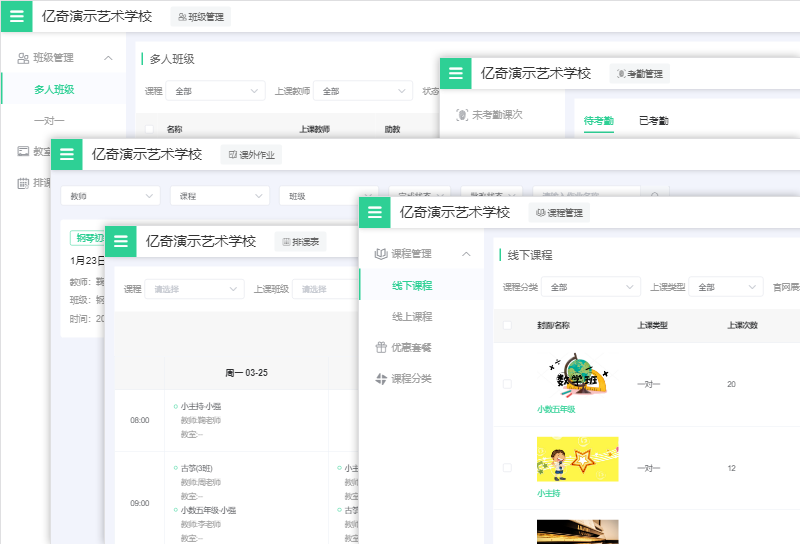
Task: Collapse the 课程管理 sidebar group with its chevron
Action: point(466,254)
